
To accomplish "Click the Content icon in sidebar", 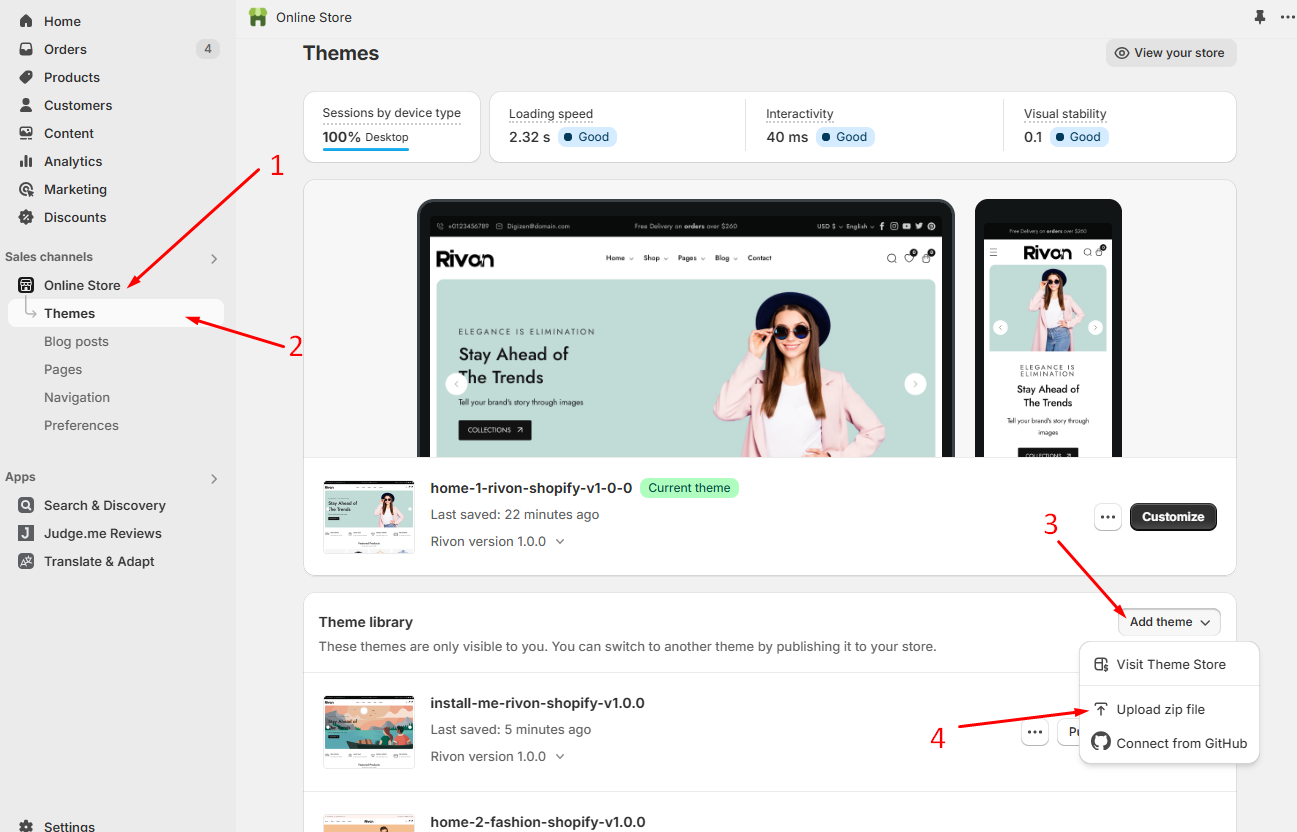I will pyautogui.click(x=26, y=133).
